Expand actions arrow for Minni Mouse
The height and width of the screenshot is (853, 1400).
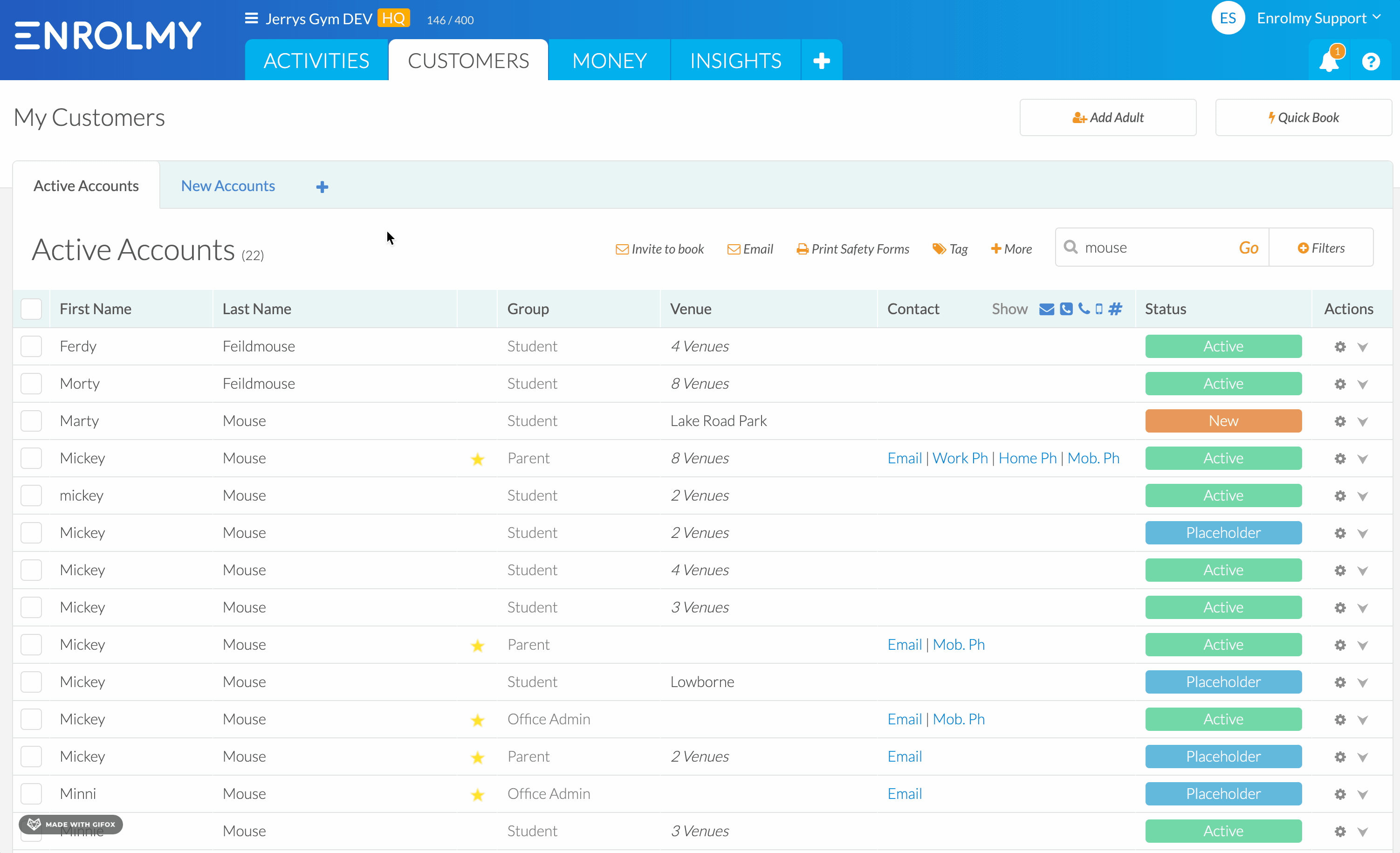click(x=1363, y=794)
